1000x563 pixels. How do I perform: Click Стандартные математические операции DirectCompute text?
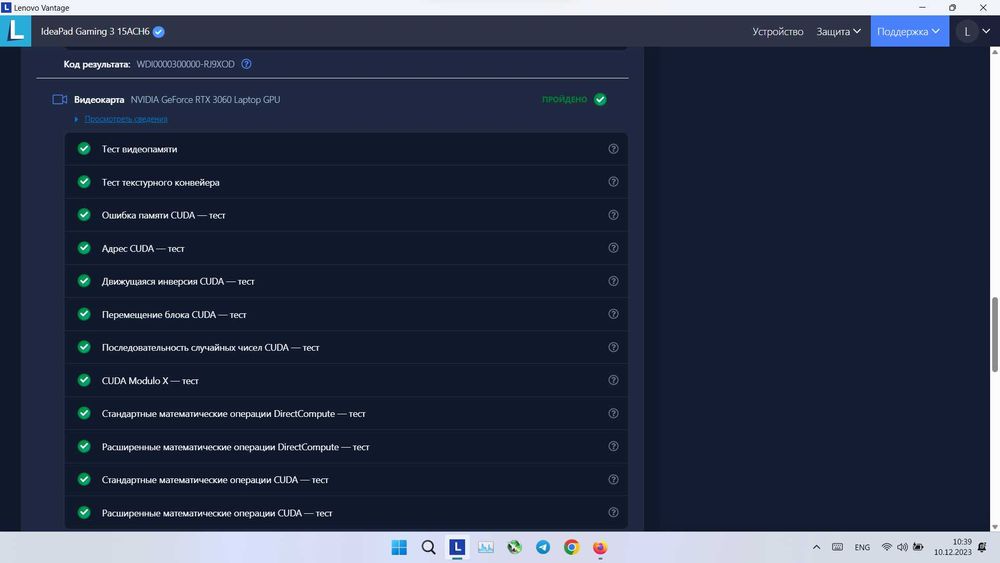(x=233, y=414)
